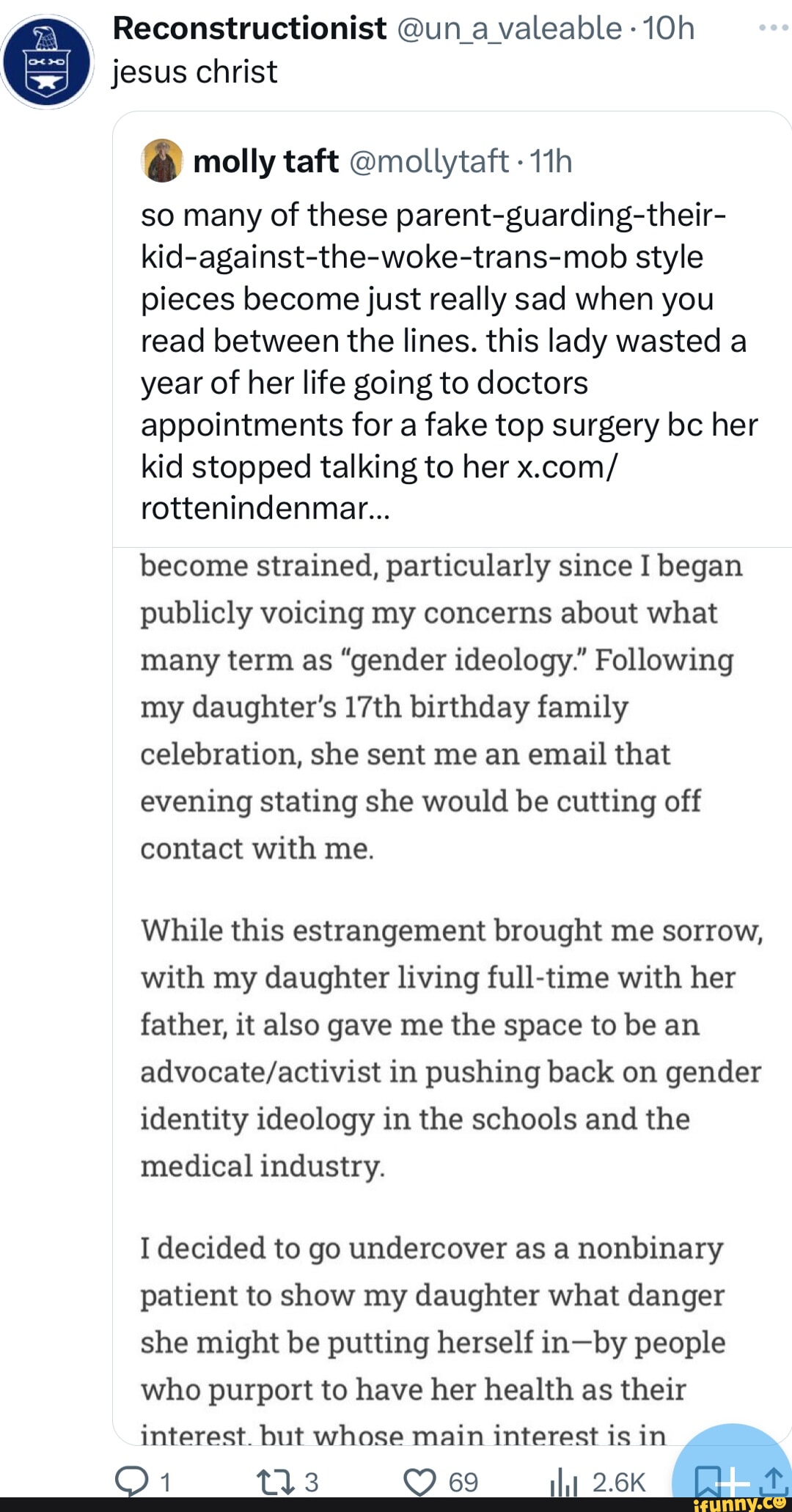Open Reconstructionist's profile avatar
Screen dimensions: 792x1512
[x=48, y=62]
